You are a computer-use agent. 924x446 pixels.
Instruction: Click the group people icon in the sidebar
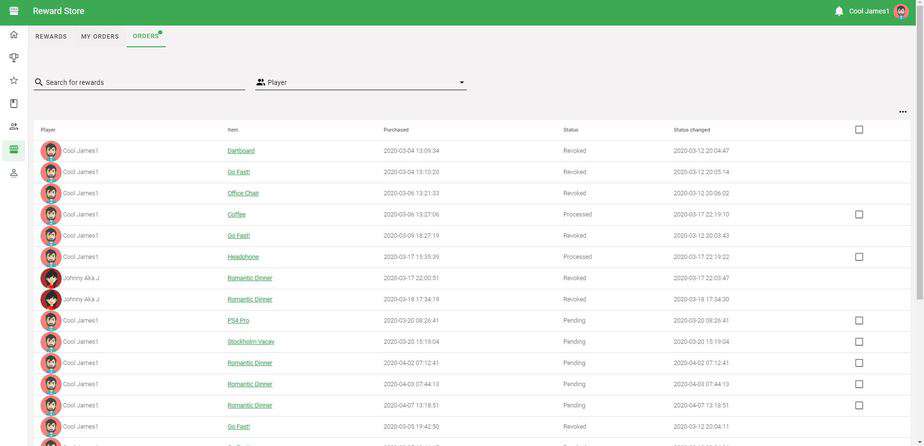pyautogui.click(x=14, y=127)
